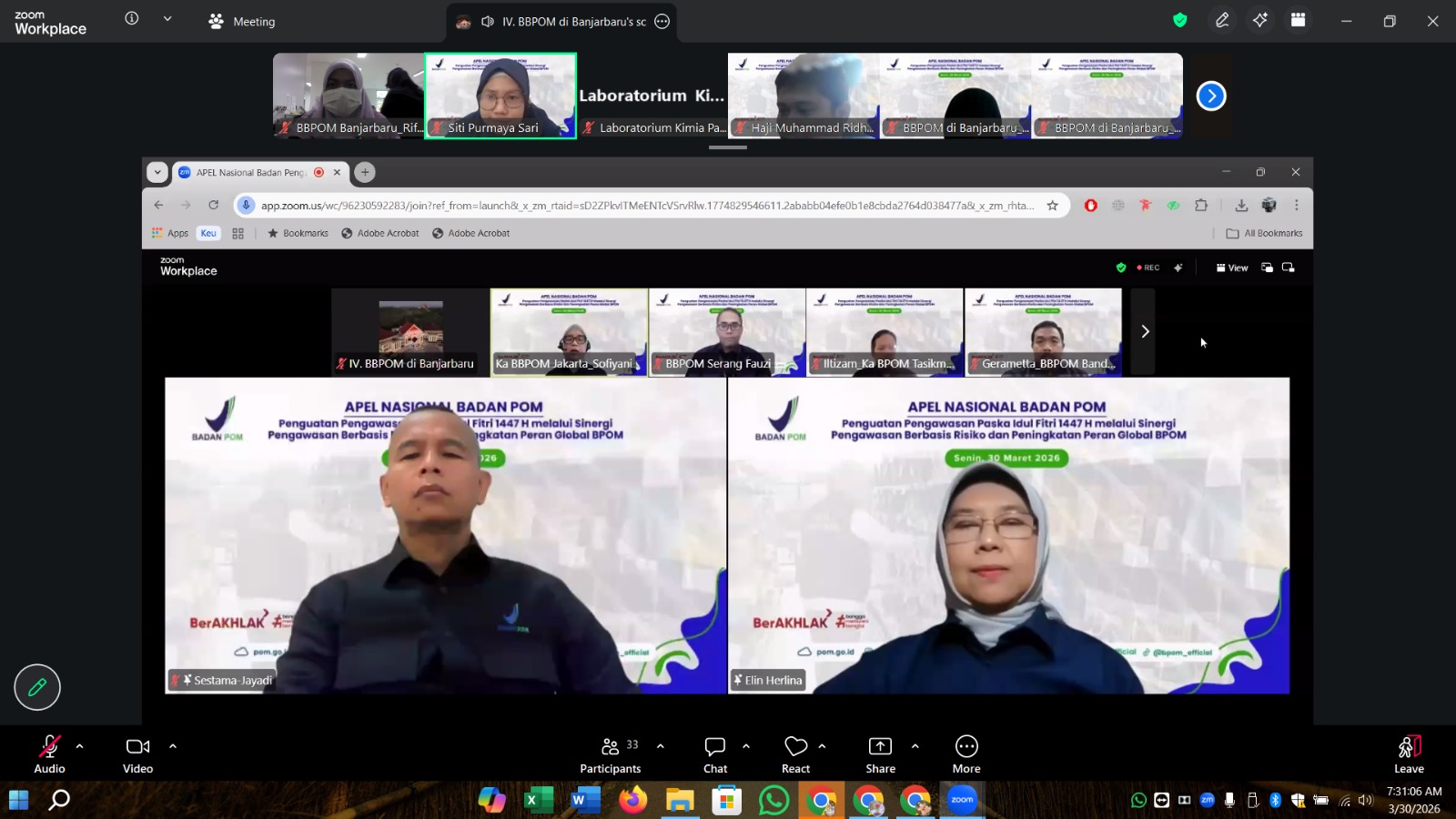Select Siti Purmaya Sari video thumbnail
This screenshot has width=1456, height=819.
[x=500, y=95]
